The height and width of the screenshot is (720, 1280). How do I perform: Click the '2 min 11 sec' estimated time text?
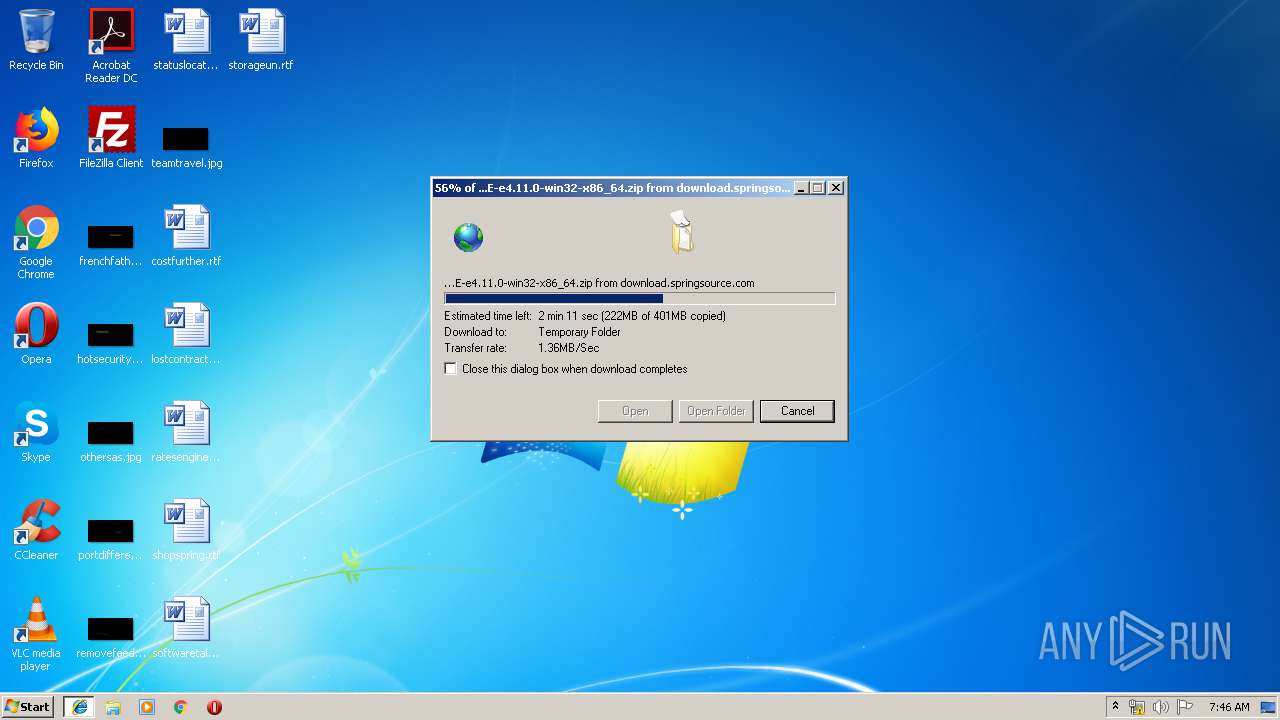pos(568,316)
